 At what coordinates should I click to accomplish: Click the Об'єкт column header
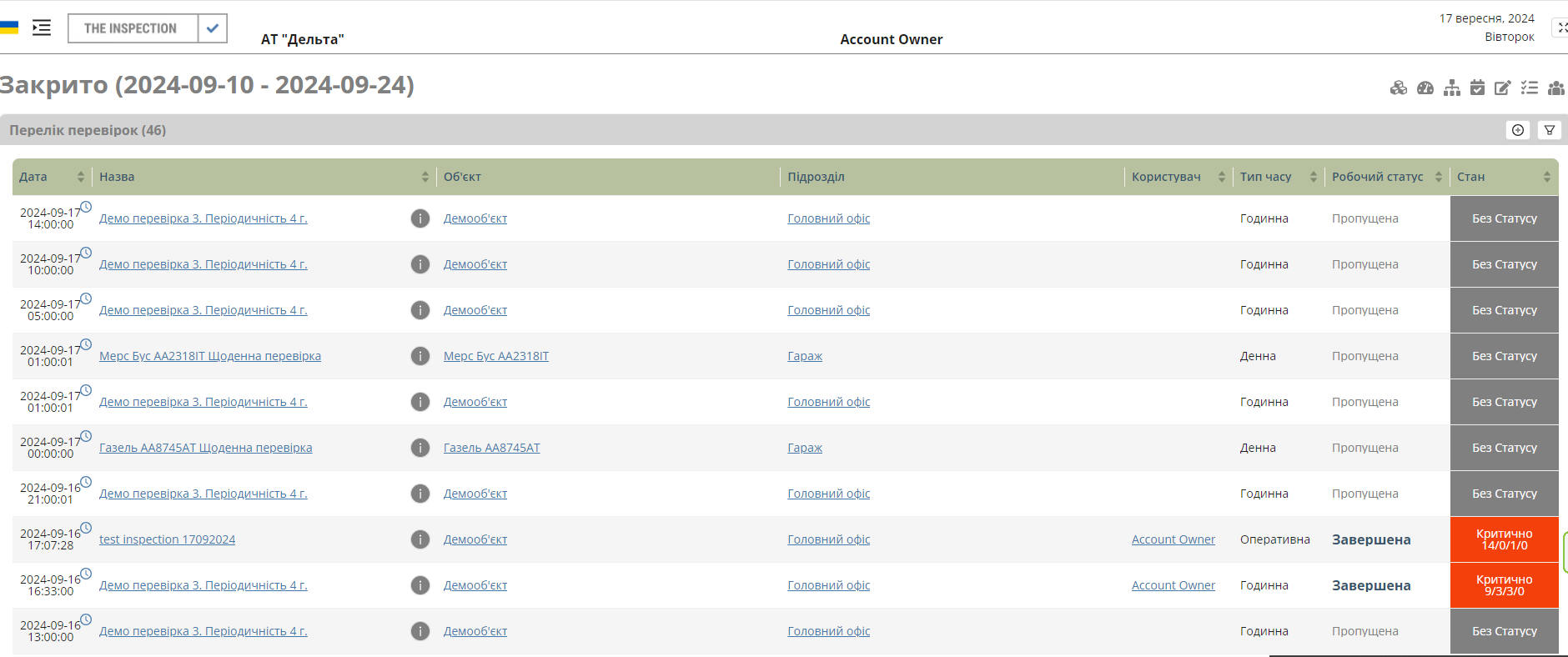[462, 177]
